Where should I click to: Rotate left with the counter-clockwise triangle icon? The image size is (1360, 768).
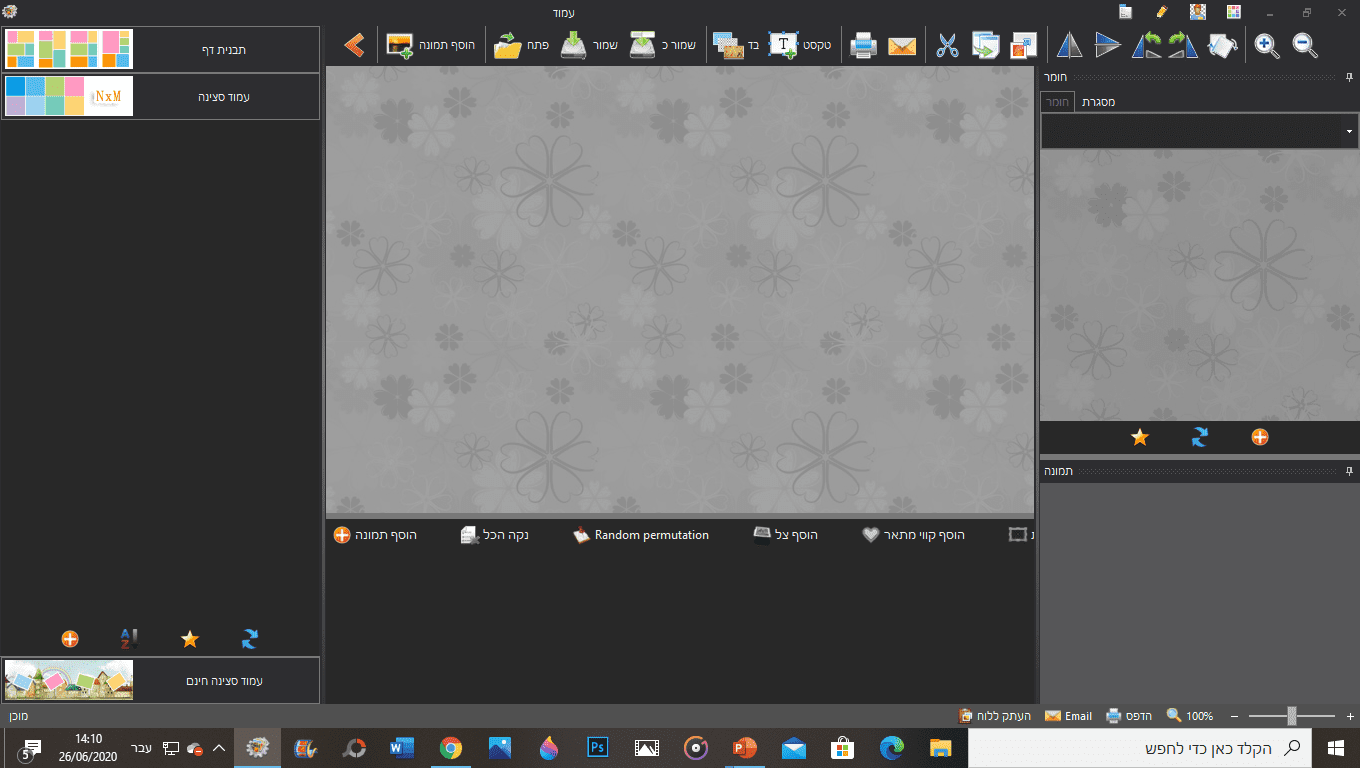(x=1146, y=45)
